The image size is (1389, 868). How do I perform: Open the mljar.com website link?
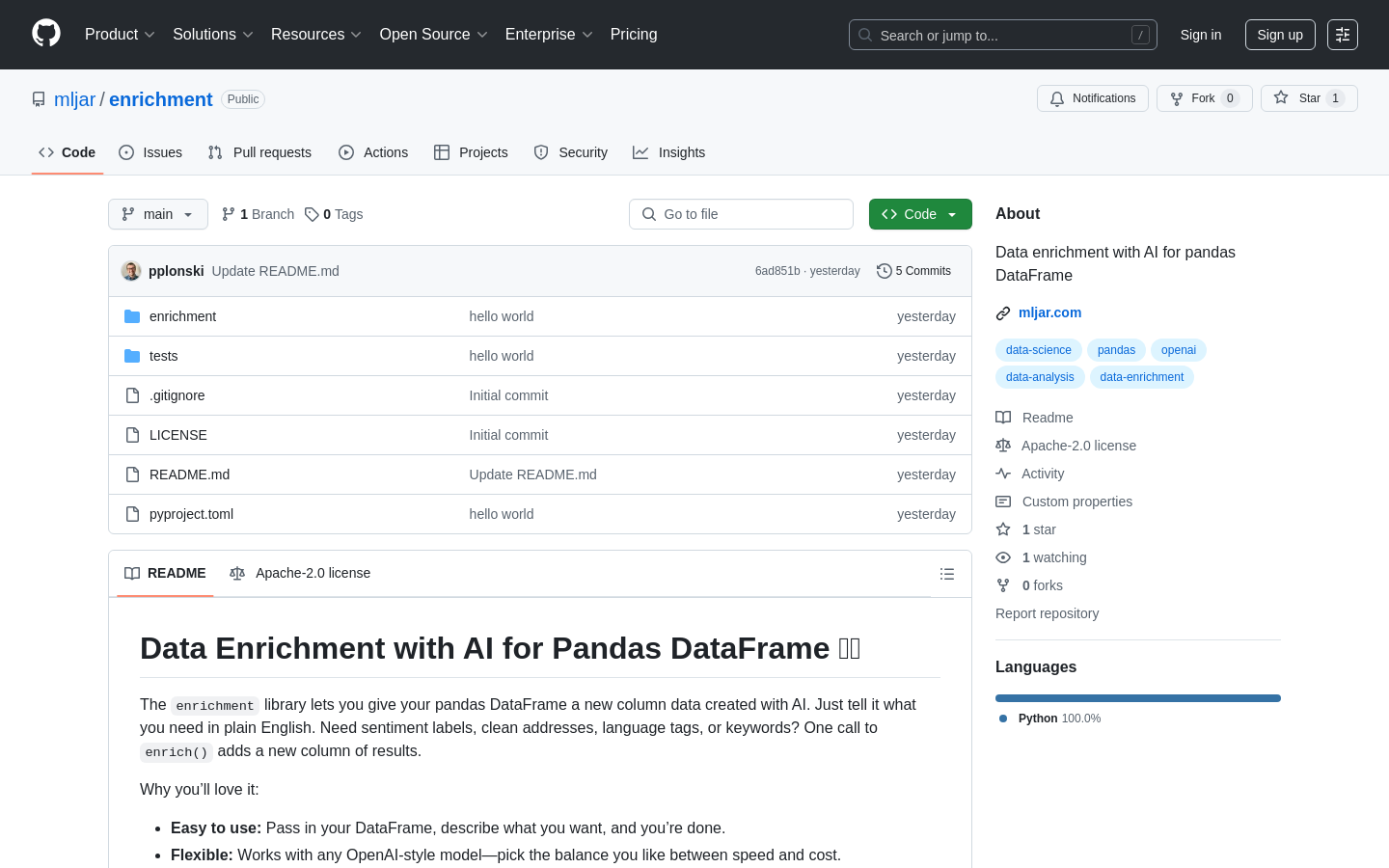(x=1049, y=312)
